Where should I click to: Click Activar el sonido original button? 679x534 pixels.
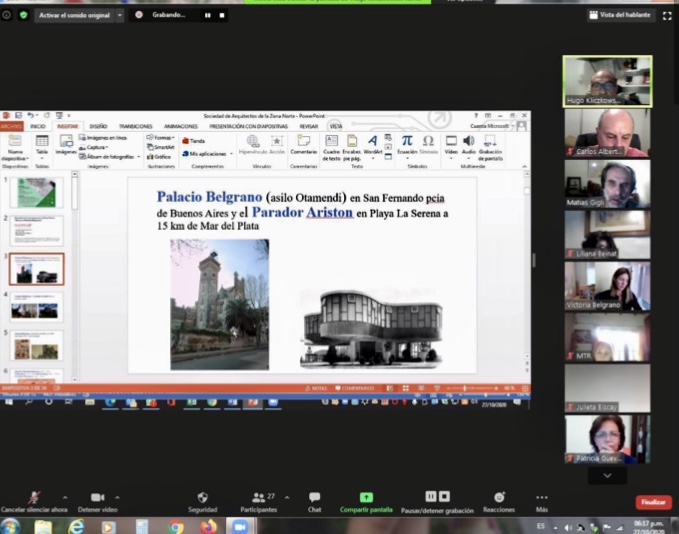click(x=75, y=15)
